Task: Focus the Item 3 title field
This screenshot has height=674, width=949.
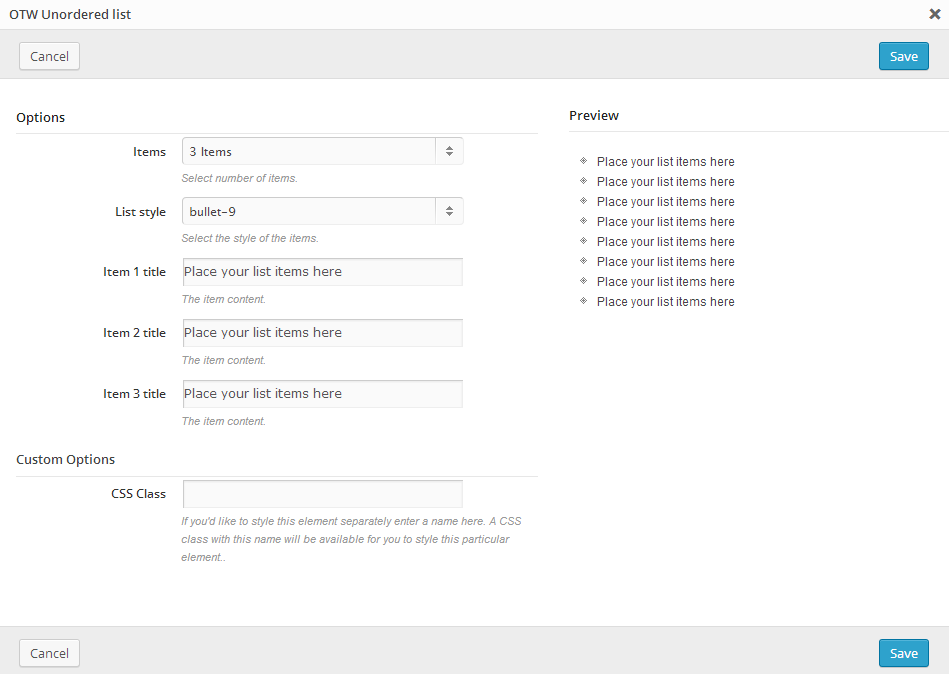Action: pos(322,394)
